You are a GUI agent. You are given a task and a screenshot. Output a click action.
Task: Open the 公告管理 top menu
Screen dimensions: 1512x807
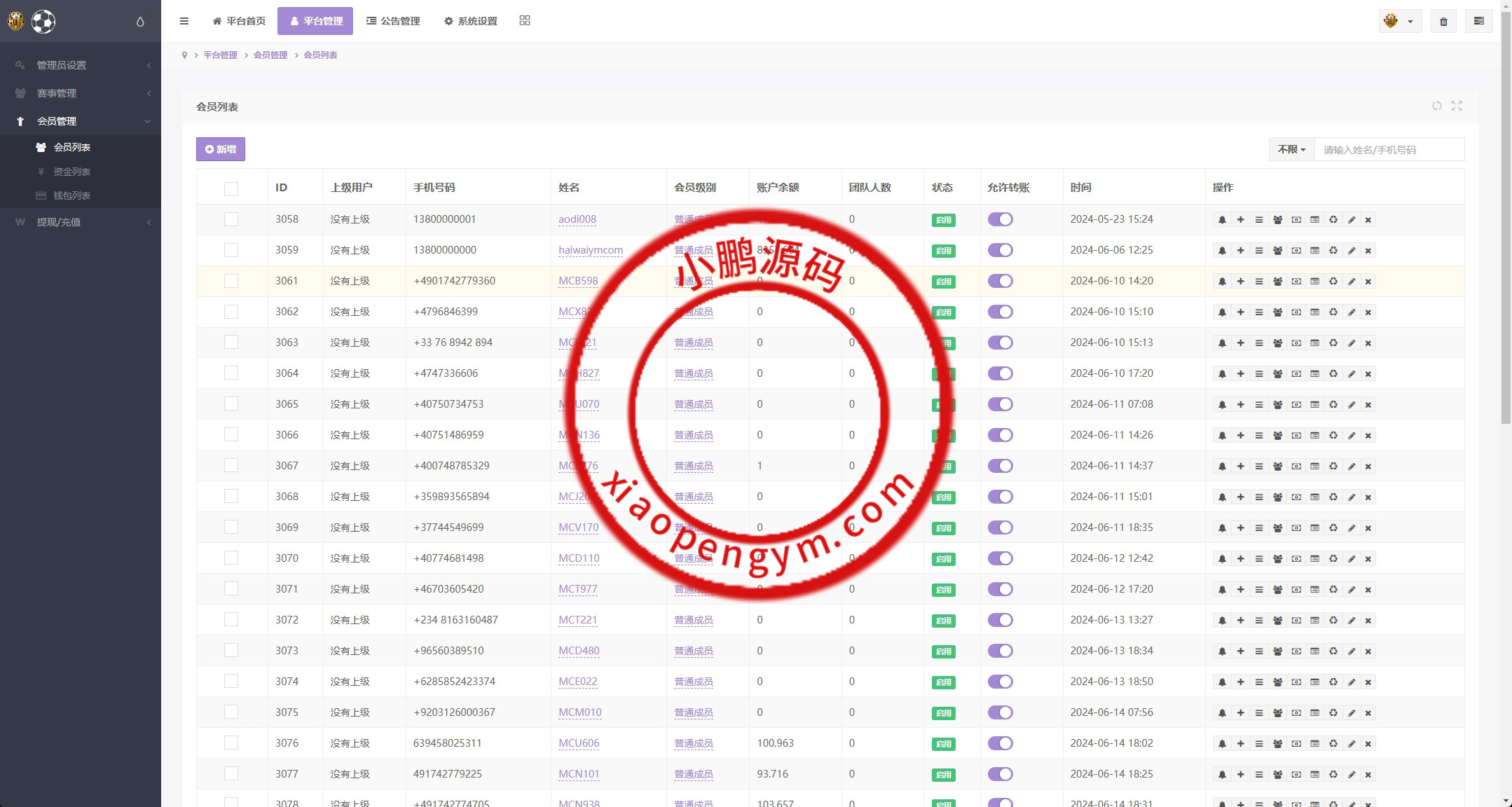393,21
